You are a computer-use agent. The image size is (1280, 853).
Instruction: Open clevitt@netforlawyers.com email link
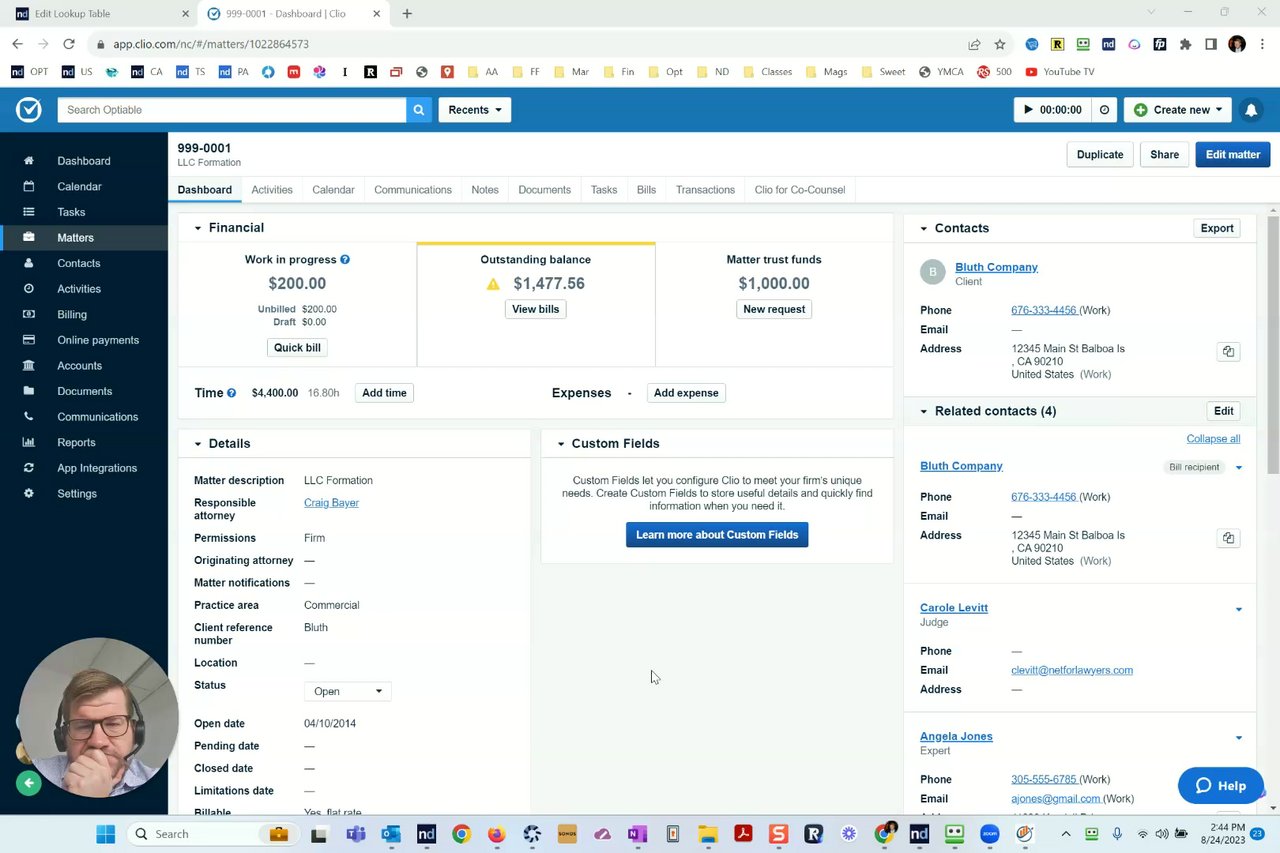tap(1072, 671)
